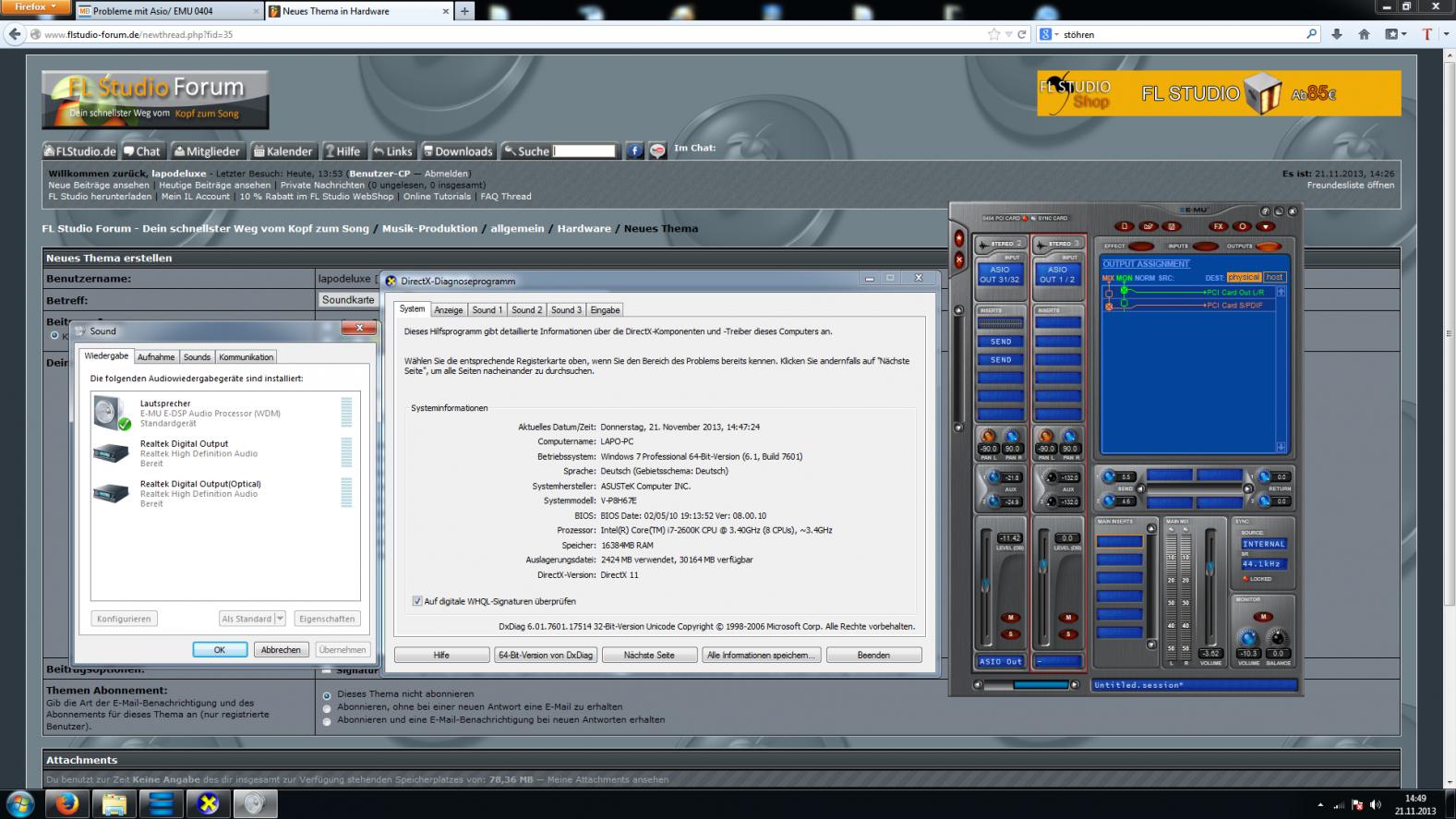Viewport: 1456px width, 819px height.
Task: Open Eingabe tab in DxDiag
Action: (x=606, y=310)
